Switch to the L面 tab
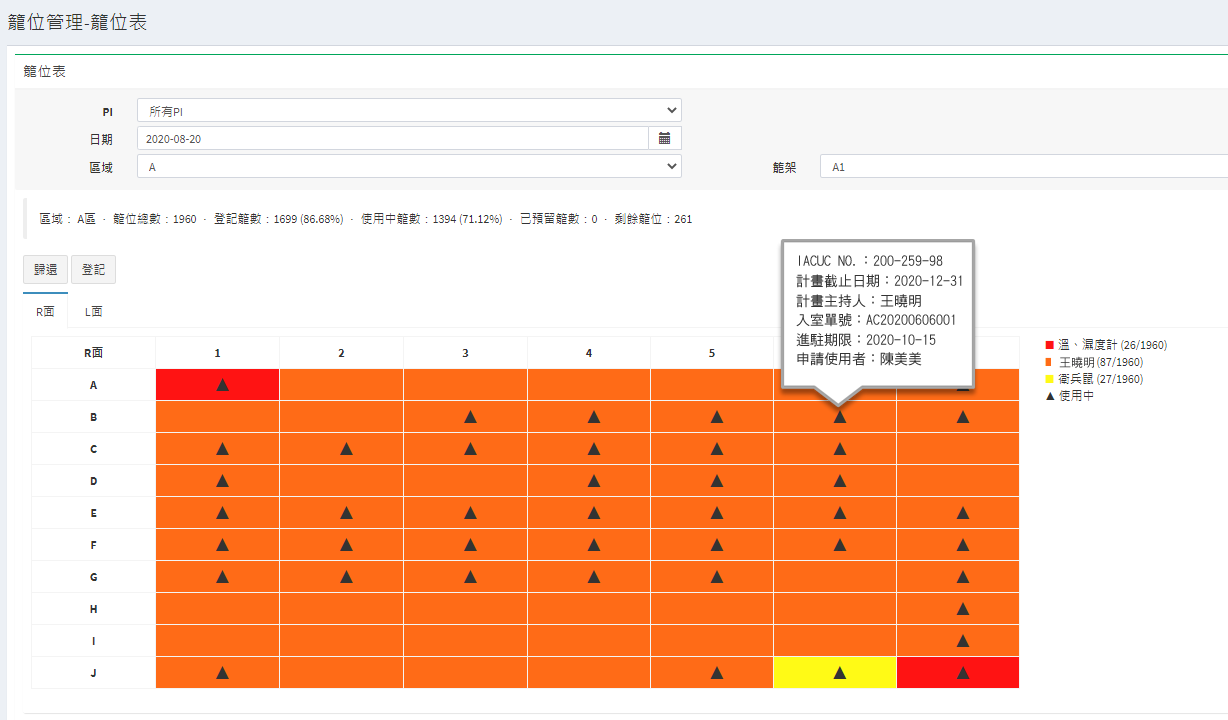1228x720 pixels. [92, 311]
